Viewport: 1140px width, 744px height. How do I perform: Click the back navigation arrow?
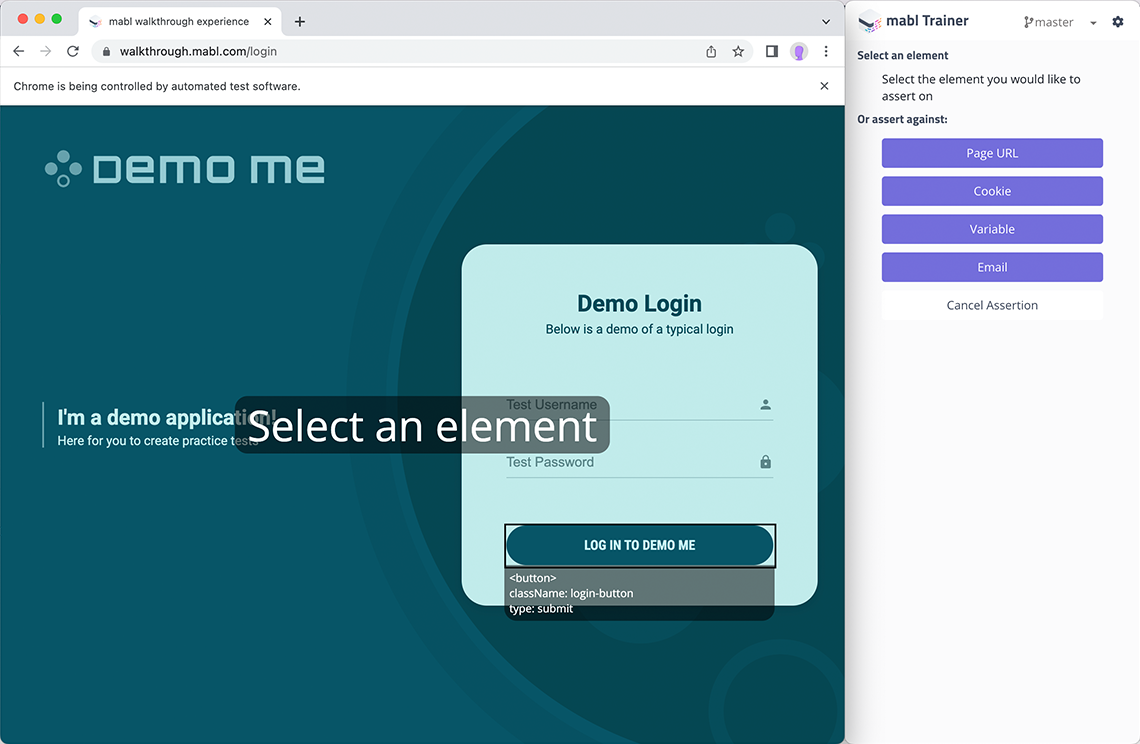click(x=18, y=51)
